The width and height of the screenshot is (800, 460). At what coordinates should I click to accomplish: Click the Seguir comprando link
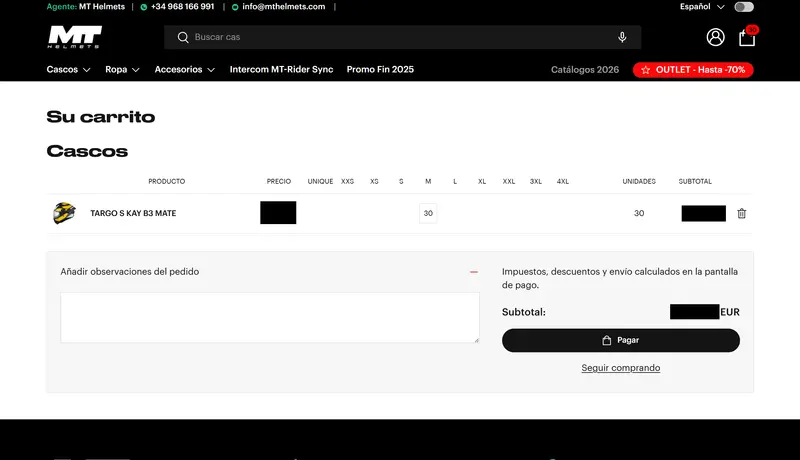click(620, 368)
